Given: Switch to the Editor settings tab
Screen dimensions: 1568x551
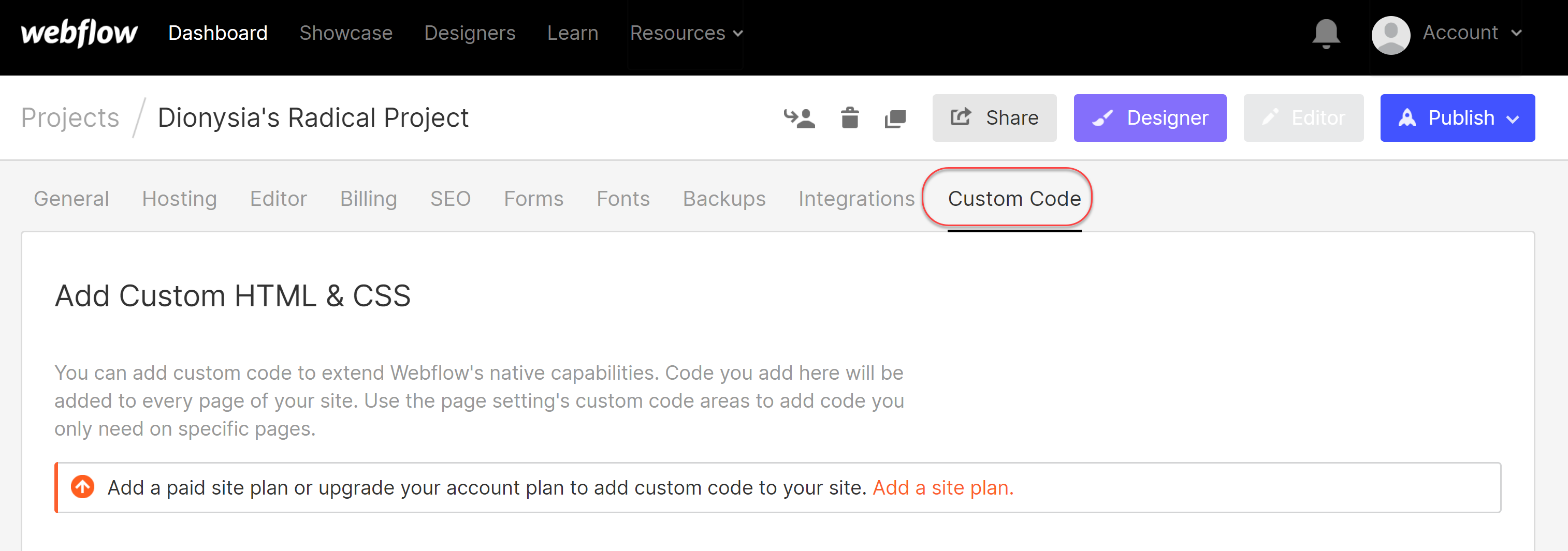Looking at the screenshot, I should click(278, 199).
